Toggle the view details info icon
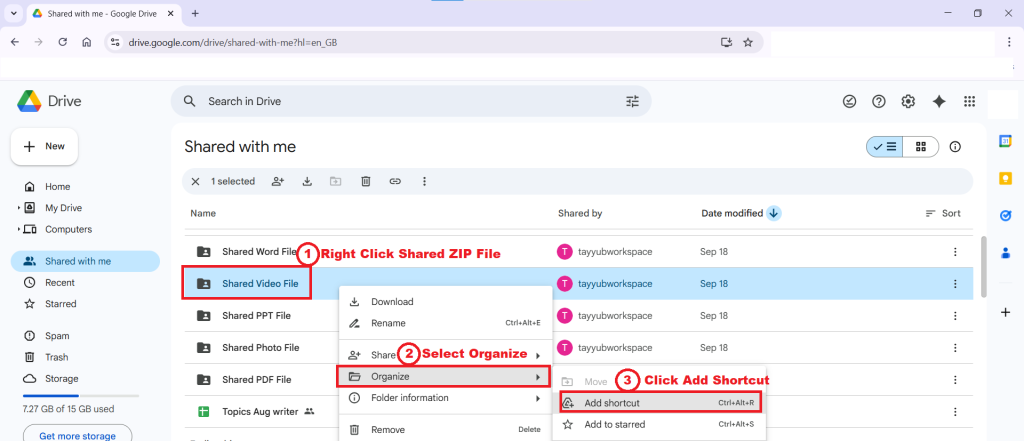The height and width of the screenshot is (441, 1024). (x=955, y=147)
